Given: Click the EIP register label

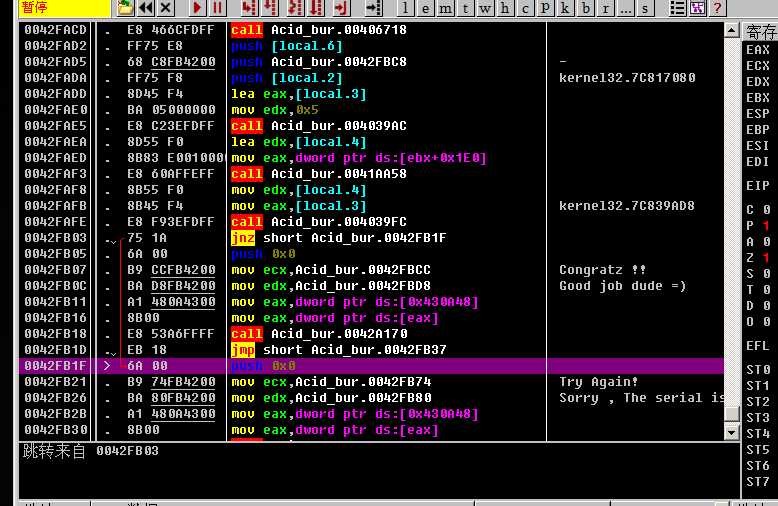Looking at the screenshot, I should click(758, 186).
